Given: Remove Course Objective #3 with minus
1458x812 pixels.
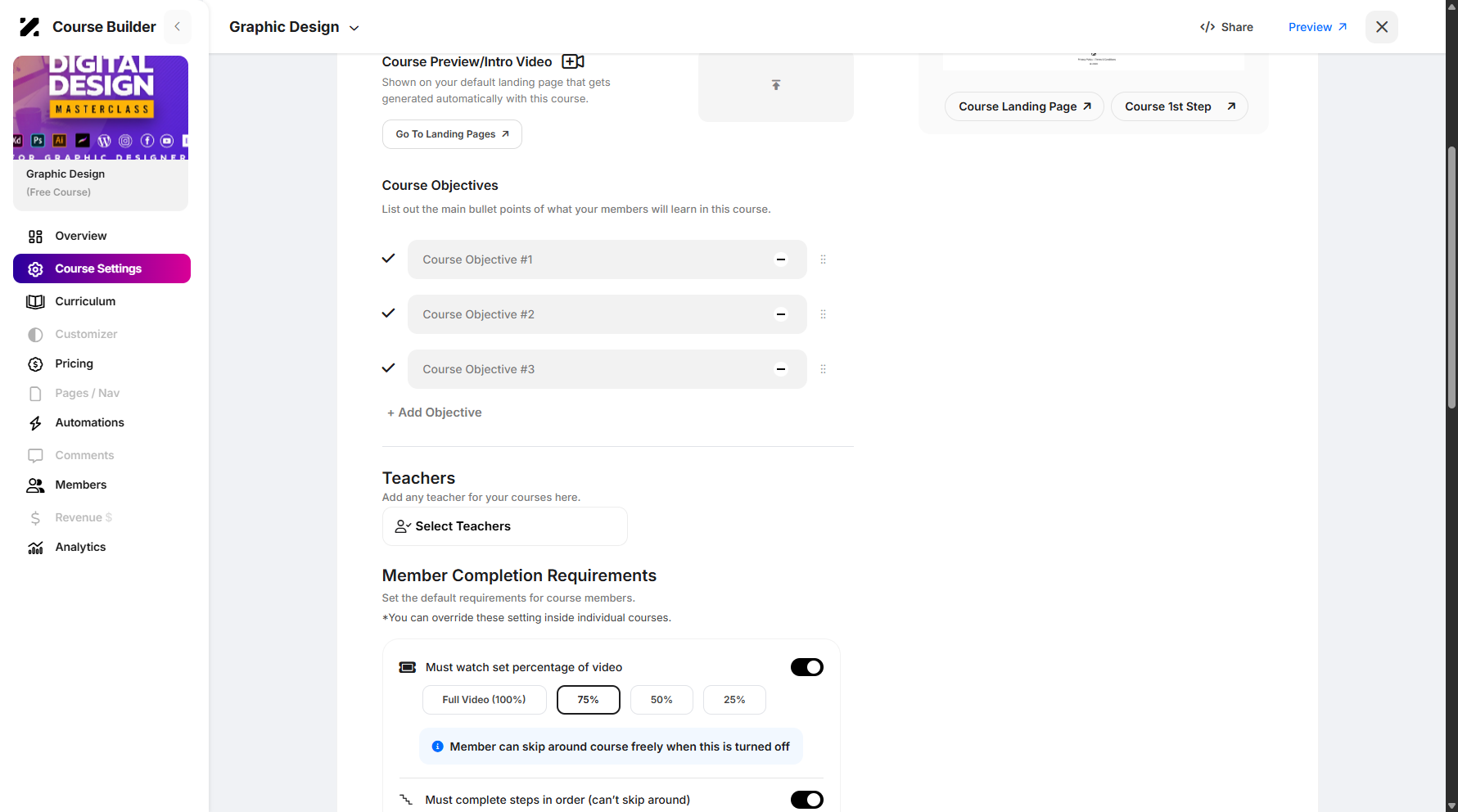Looking at the screenshot, I should coord(781,369).
